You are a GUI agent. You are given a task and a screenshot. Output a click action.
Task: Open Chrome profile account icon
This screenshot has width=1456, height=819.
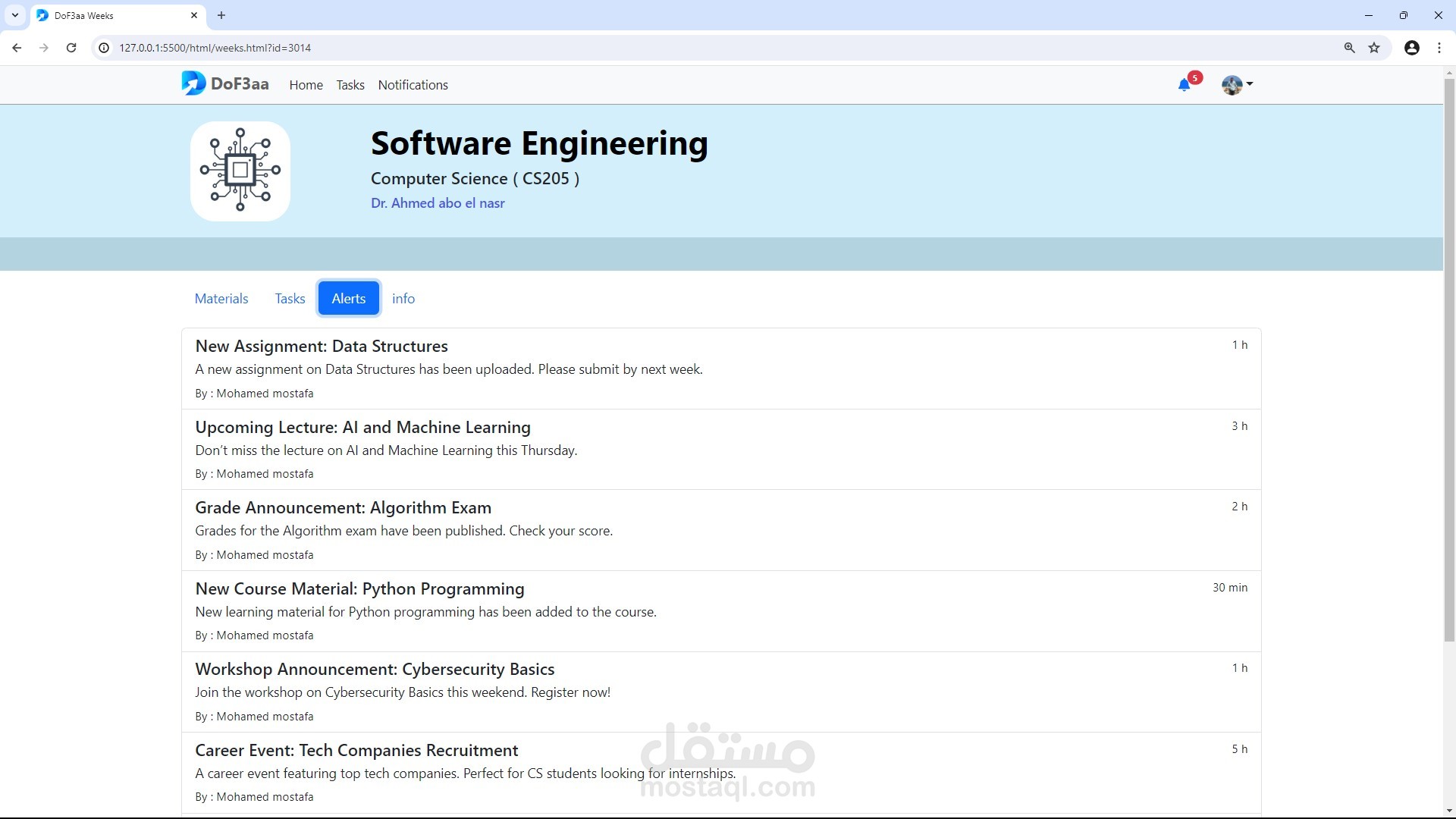coord(1411,48)
